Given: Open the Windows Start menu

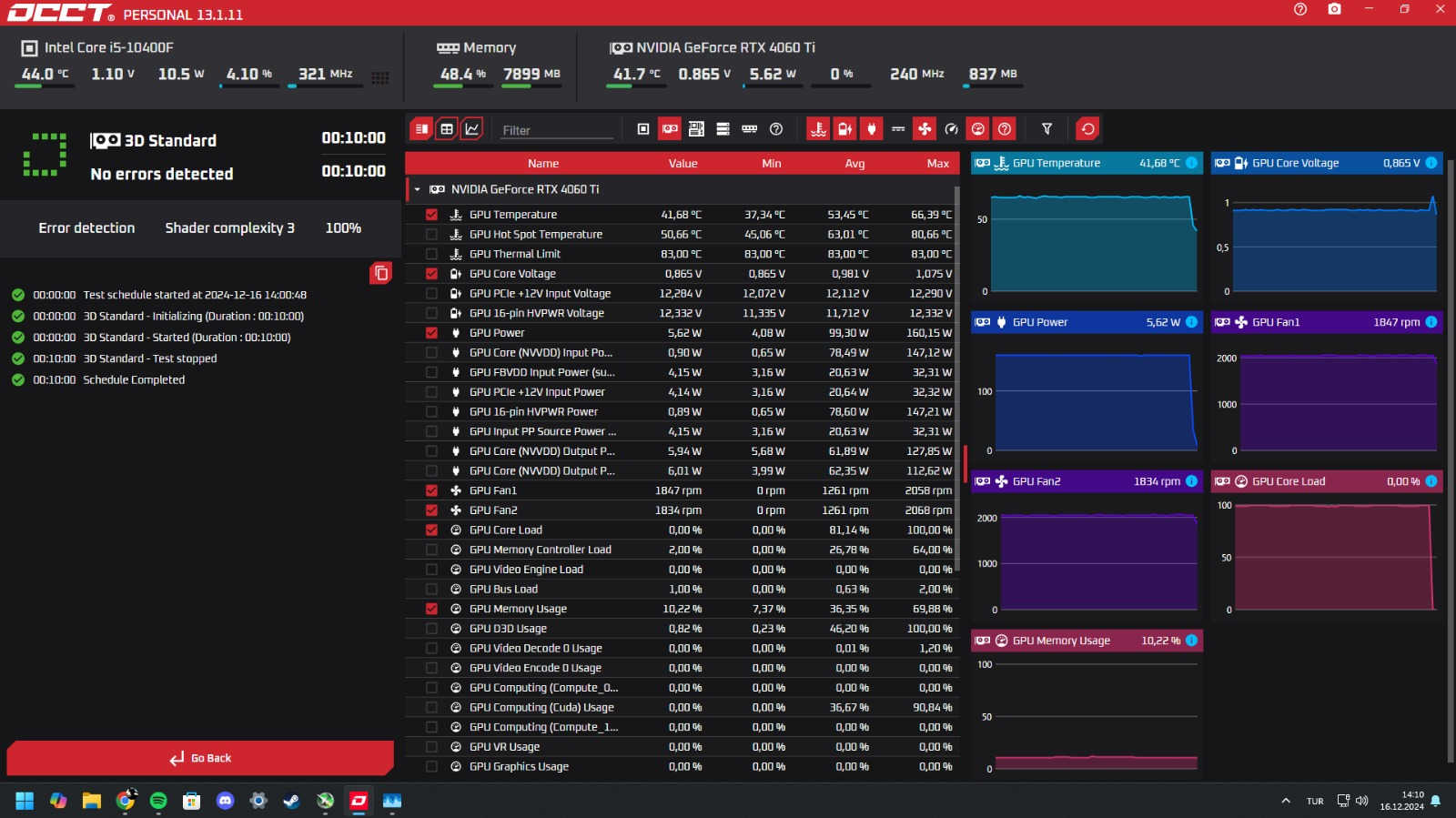Looking at the screenshot, I should click(x=25, y=801).
